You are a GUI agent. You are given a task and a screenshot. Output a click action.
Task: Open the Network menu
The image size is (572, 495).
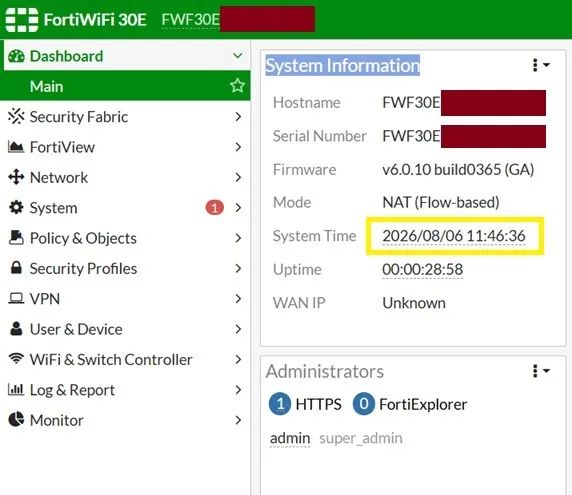point(125,177)
